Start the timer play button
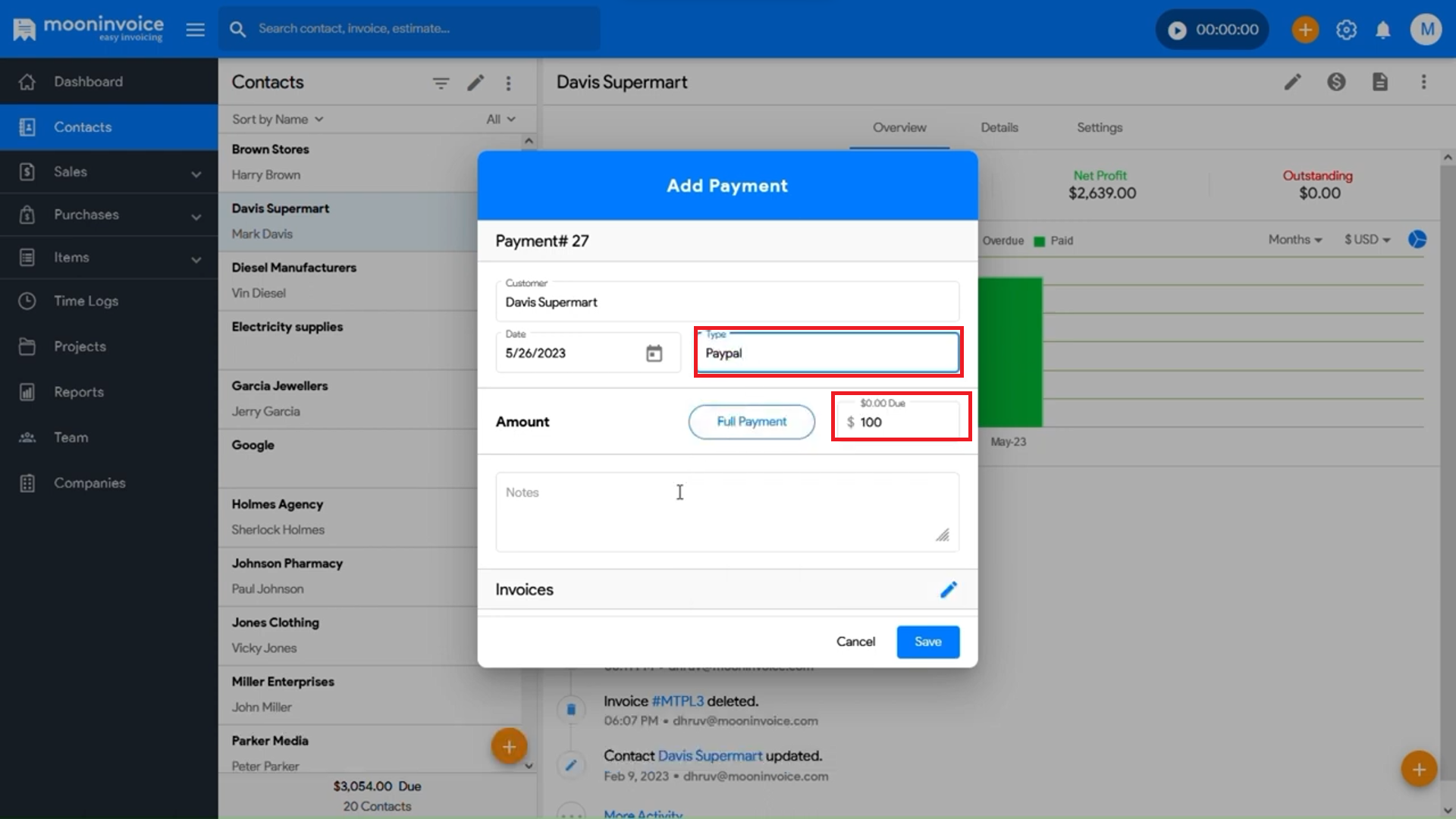This screenshot has width=1456, height=819. [1177, 30]
